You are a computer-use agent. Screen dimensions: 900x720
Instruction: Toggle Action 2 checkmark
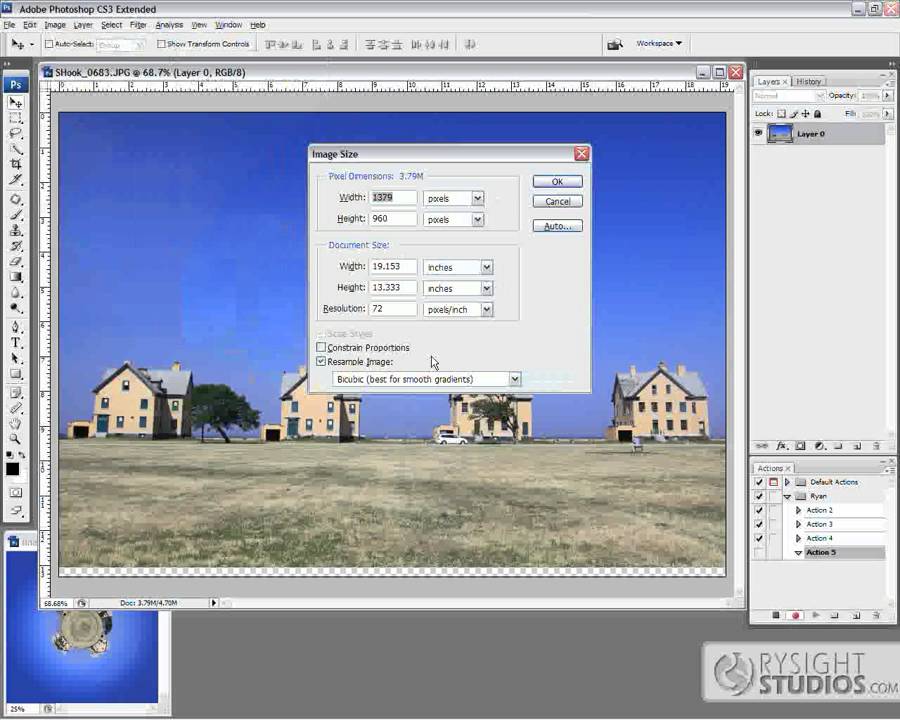tap(759, 510)
